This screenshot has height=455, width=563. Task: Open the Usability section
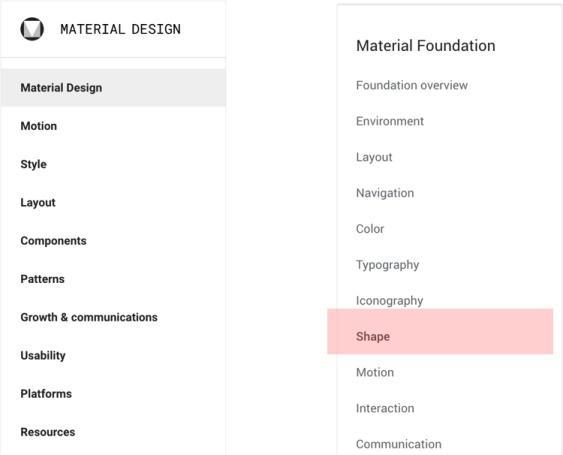pyautogui.click(x=43, y=356)
